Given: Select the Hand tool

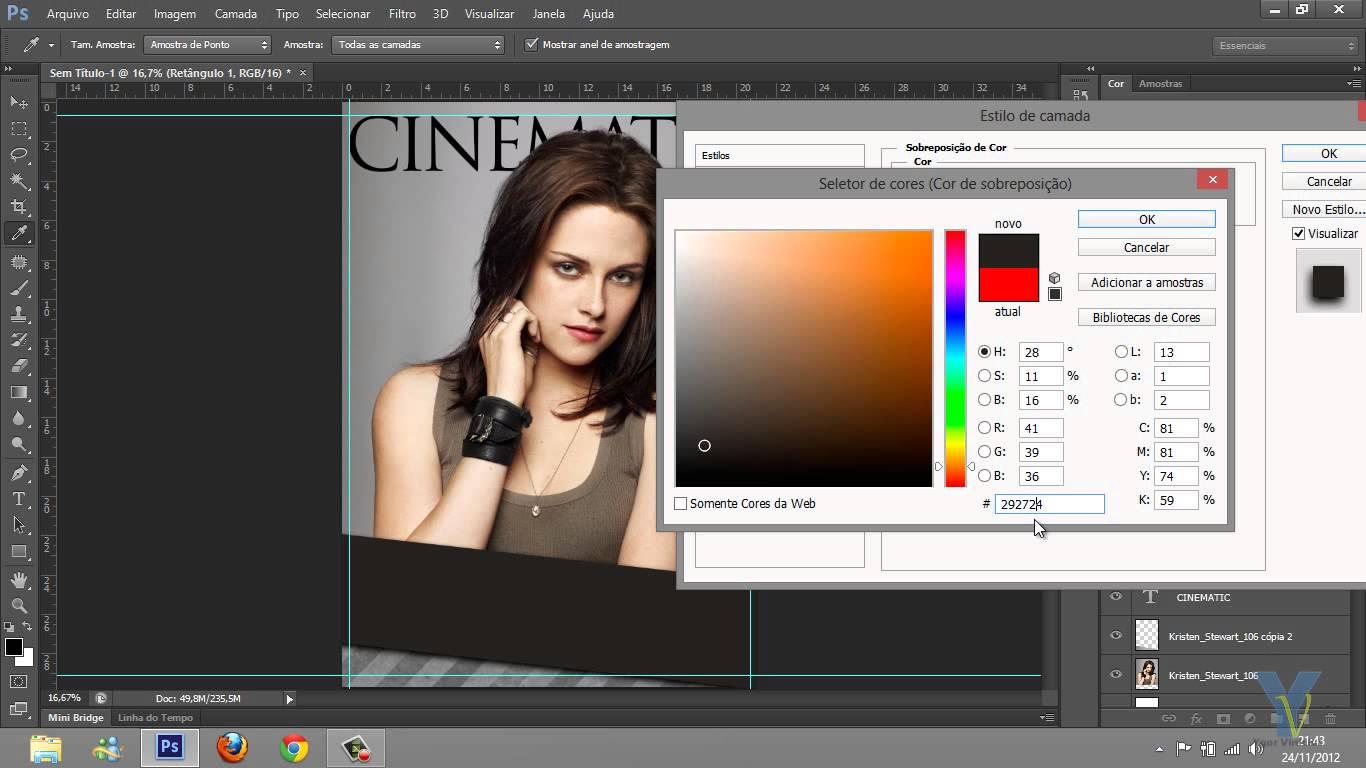Looking at the screenshot, I should tap(19, 579).
